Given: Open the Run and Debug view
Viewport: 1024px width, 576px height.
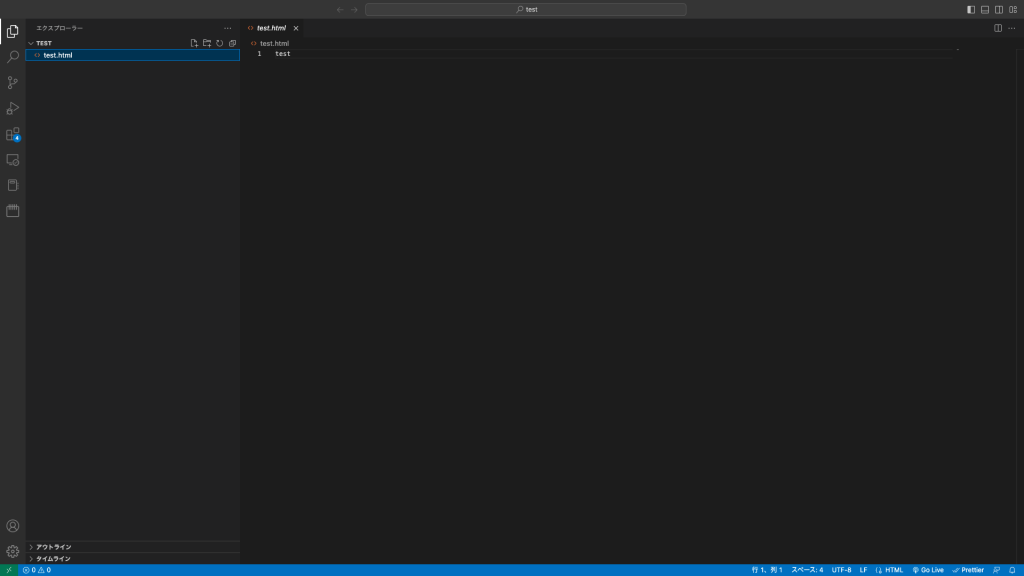Looking at the screenshot, I should (x=13, y=108).
